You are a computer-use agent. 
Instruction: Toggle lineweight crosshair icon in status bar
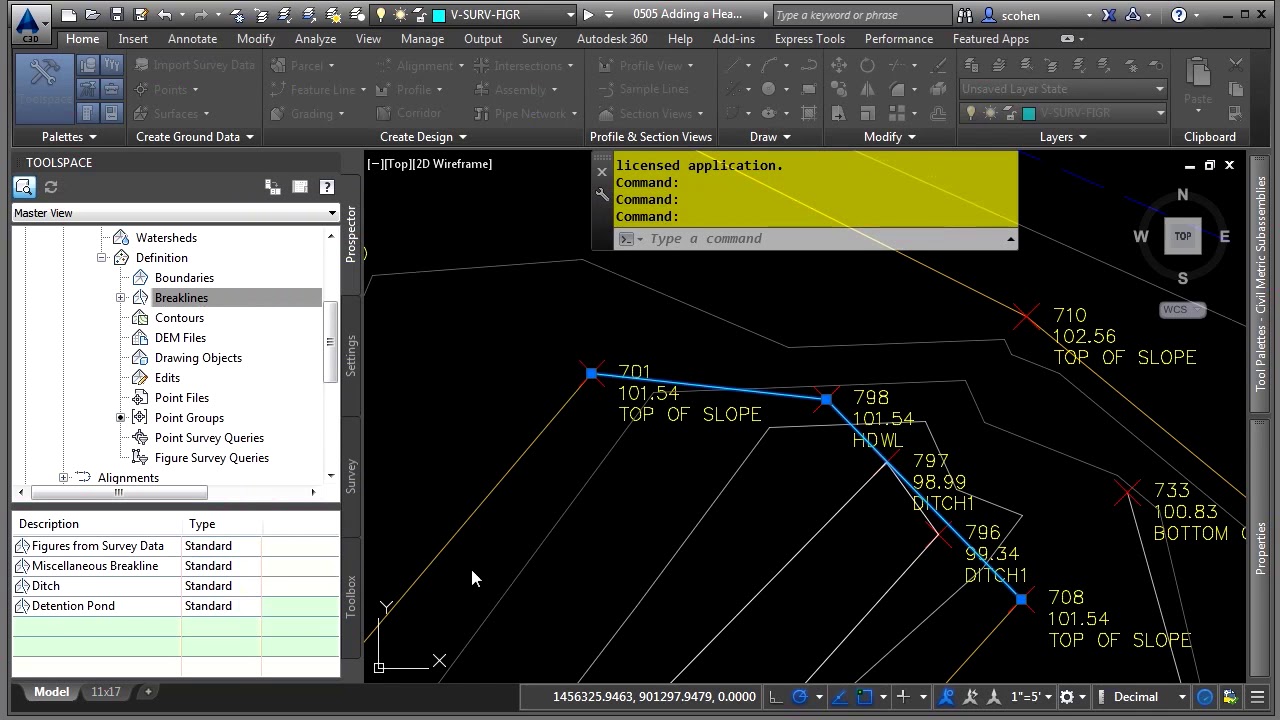pyautogui.click(x=902, y=697)
